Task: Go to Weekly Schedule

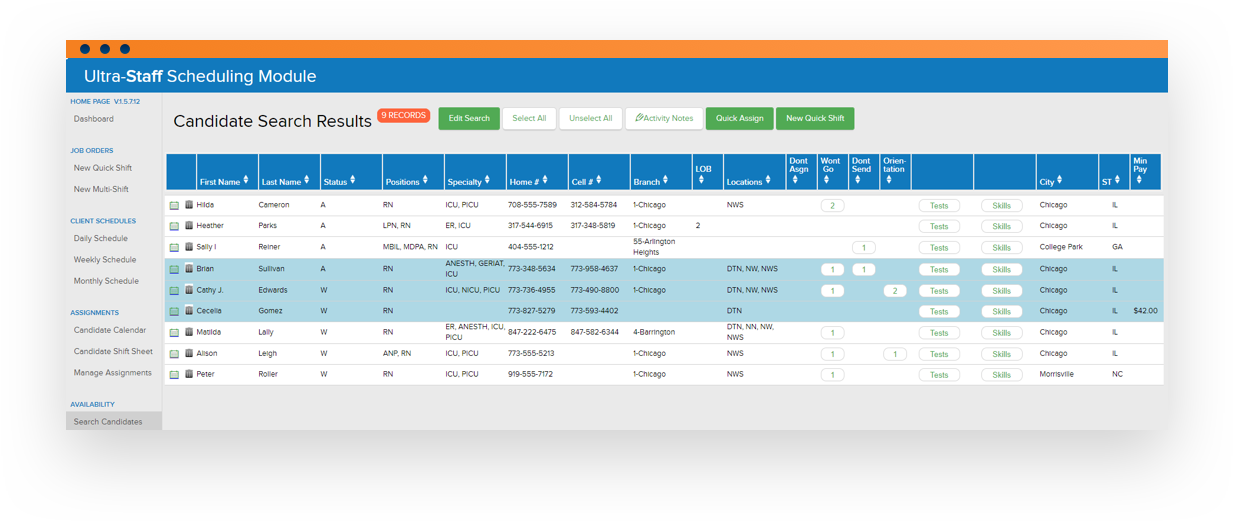Action: point(105,260)
